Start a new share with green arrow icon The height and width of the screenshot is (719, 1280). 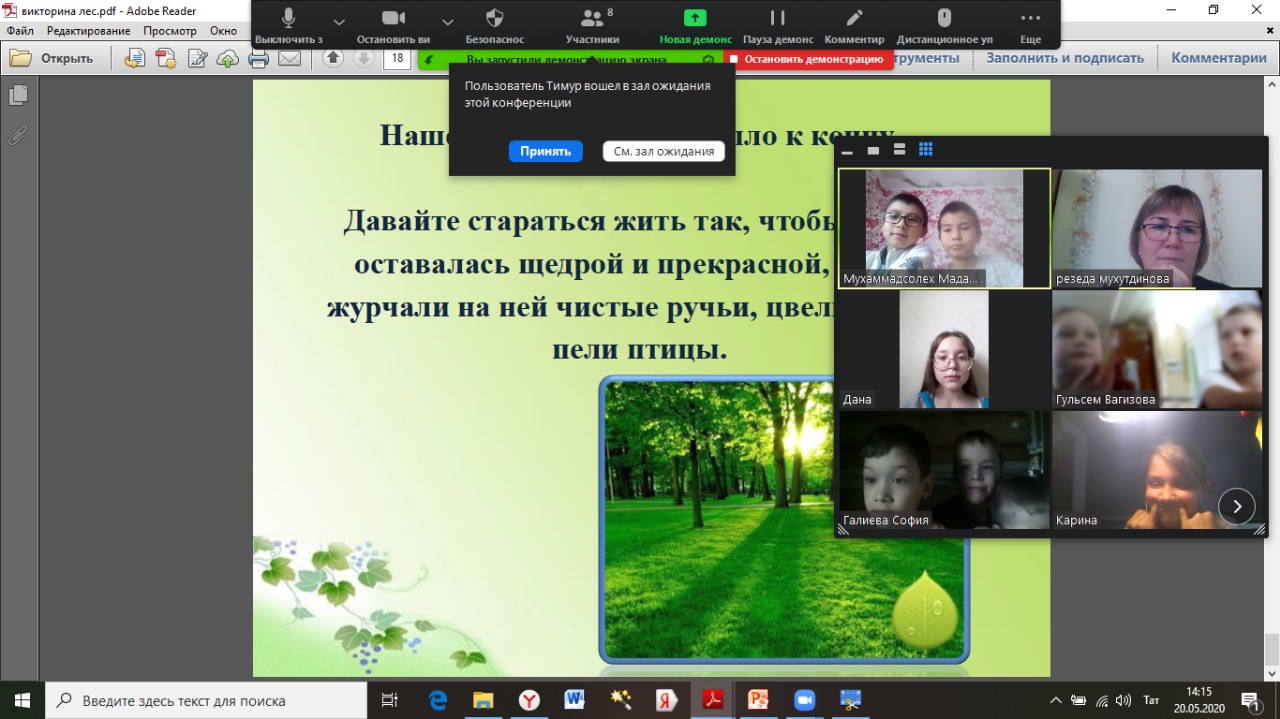click(x=695, y=19)
